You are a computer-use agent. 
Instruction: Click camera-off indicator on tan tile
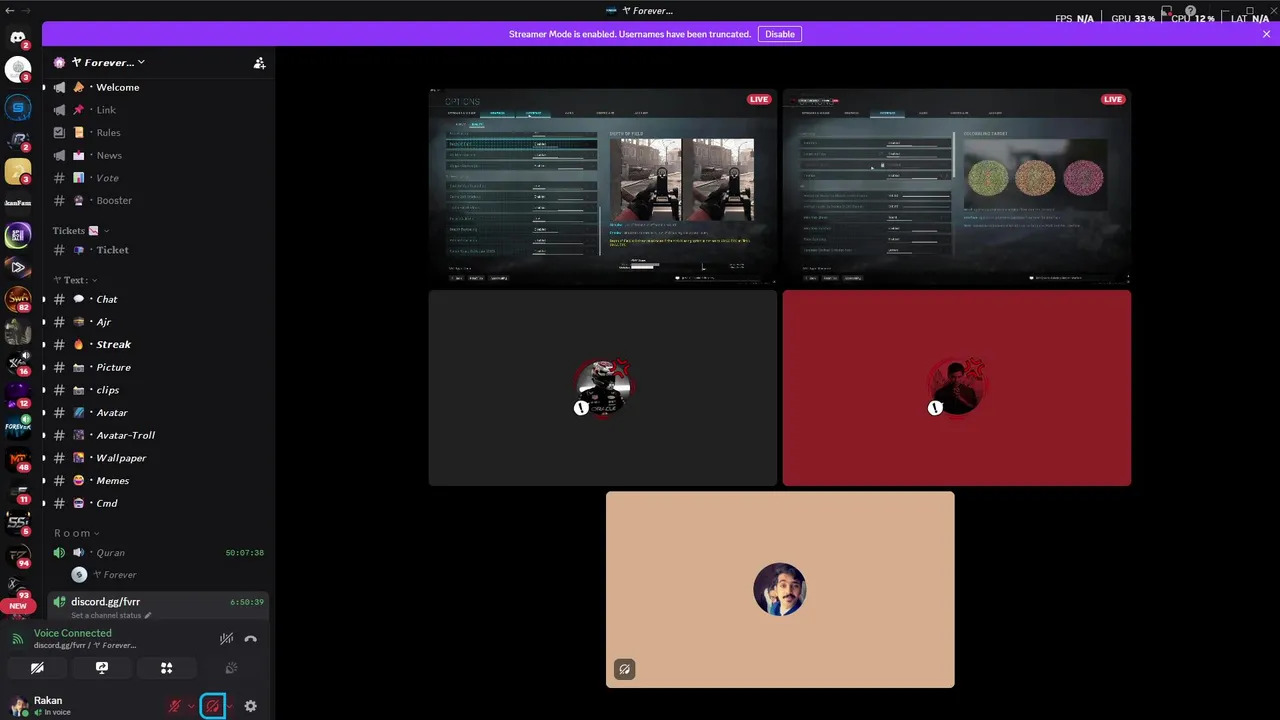coord(624,669)
